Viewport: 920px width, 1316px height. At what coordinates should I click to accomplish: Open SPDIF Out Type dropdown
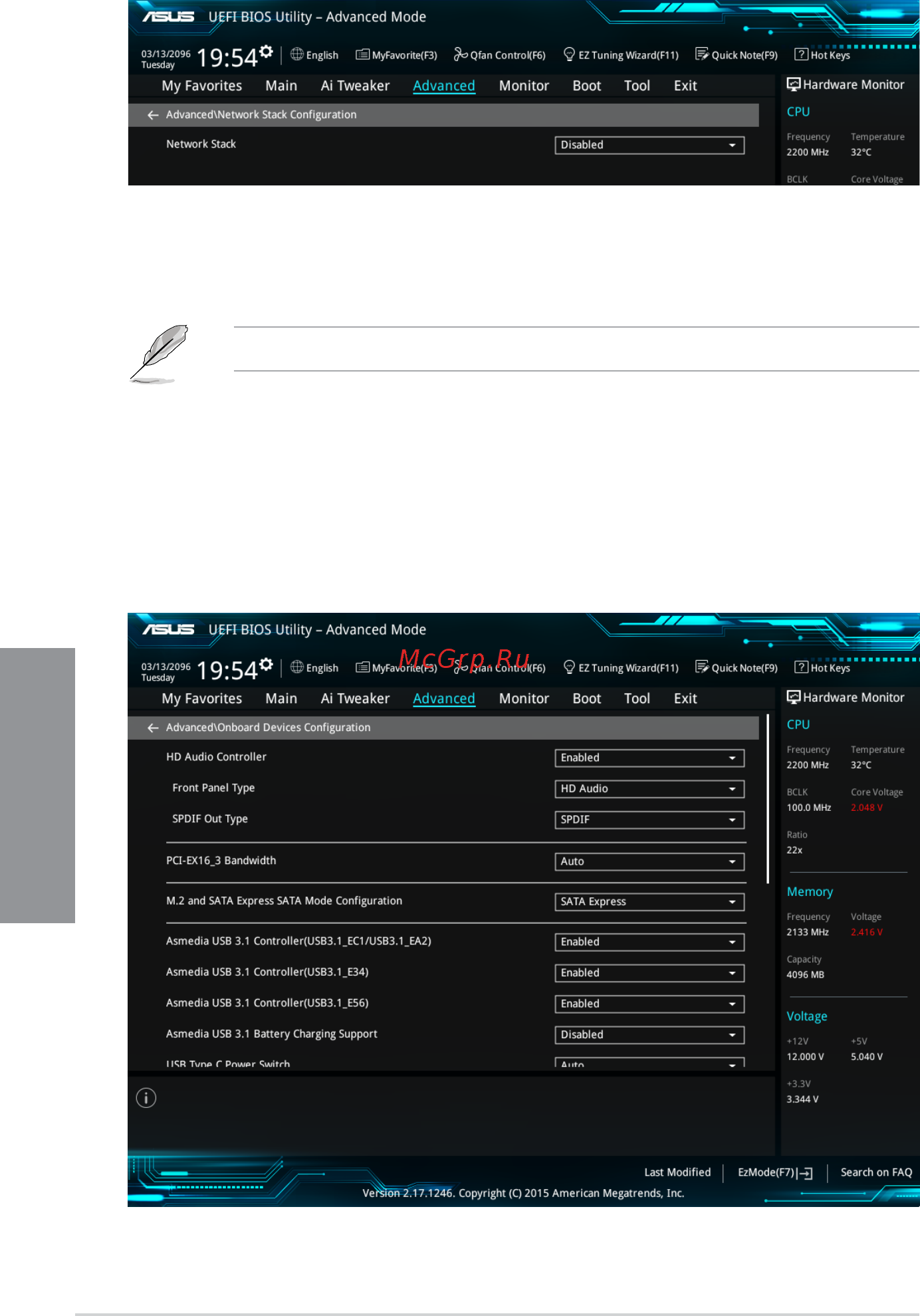point(649,820)
